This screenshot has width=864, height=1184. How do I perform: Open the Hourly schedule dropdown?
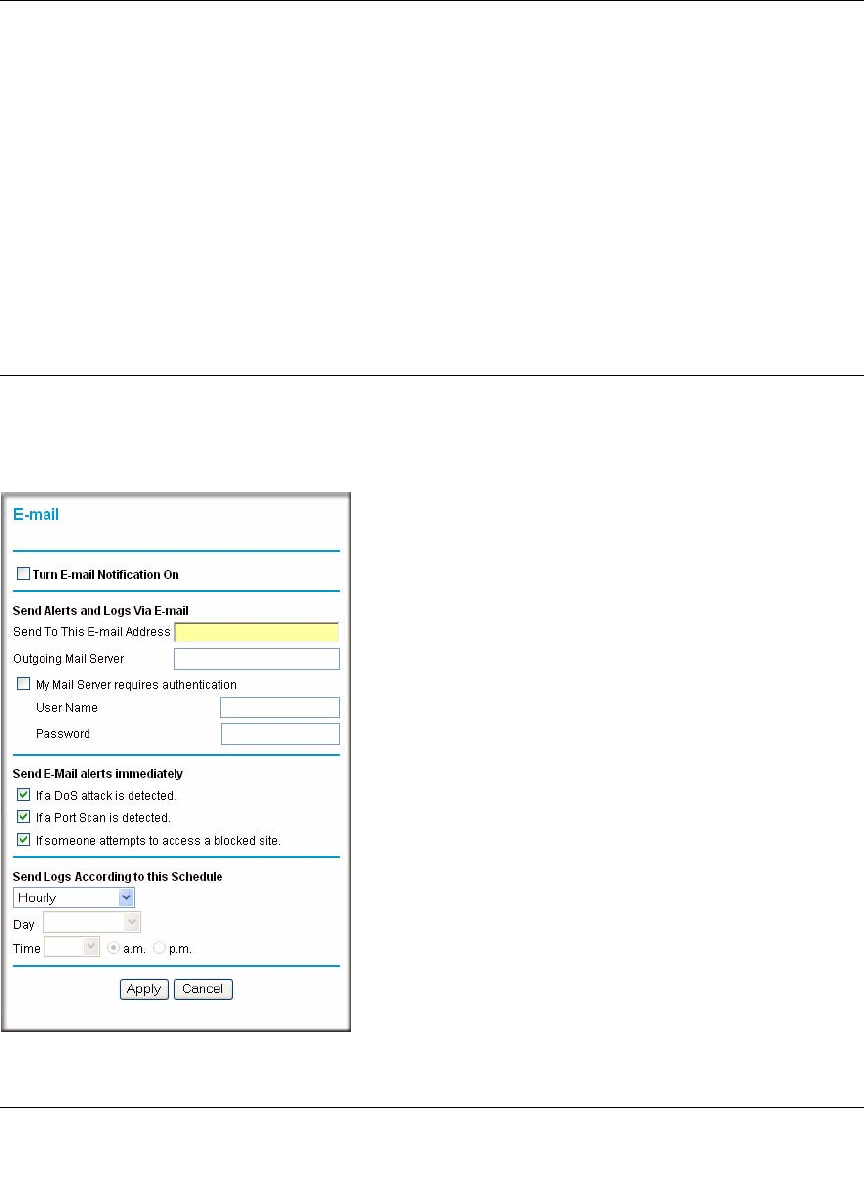tap(74, 897)
